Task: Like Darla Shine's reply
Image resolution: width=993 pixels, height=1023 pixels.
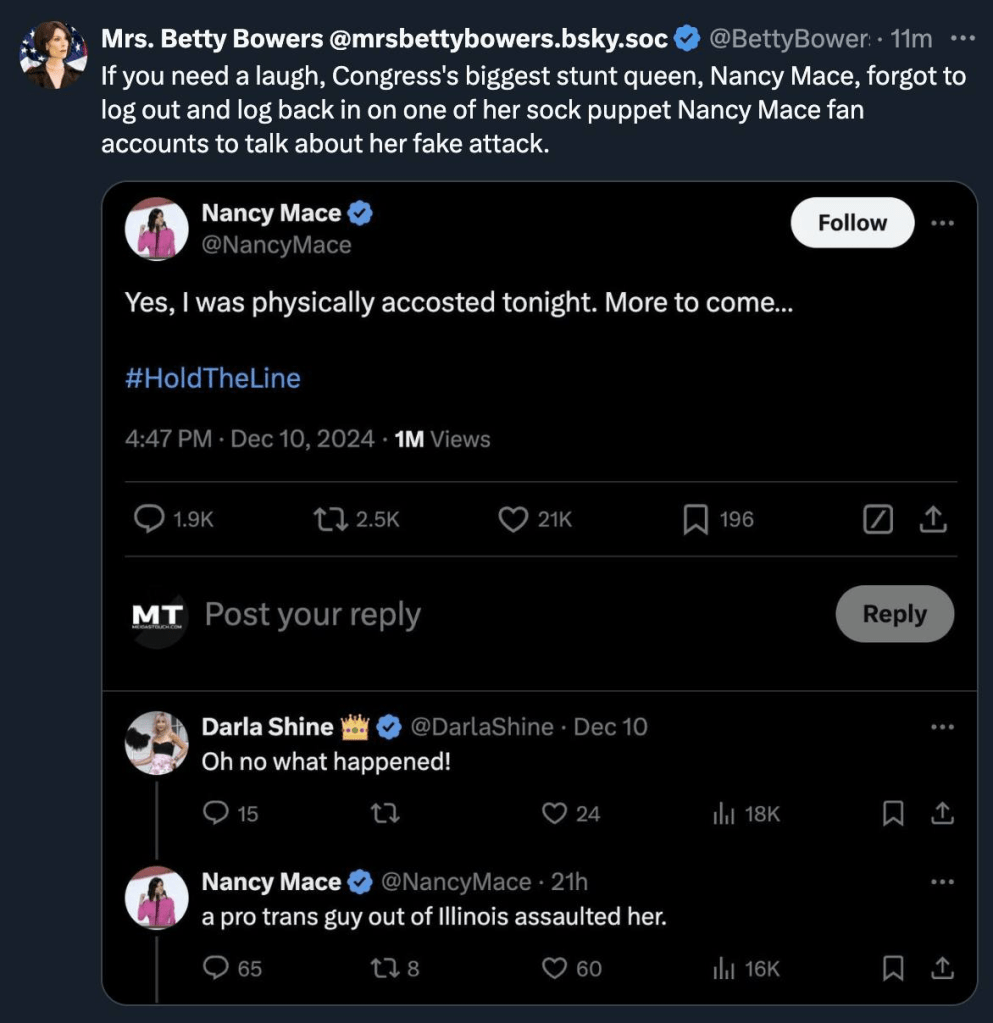Action: [554, 813]
